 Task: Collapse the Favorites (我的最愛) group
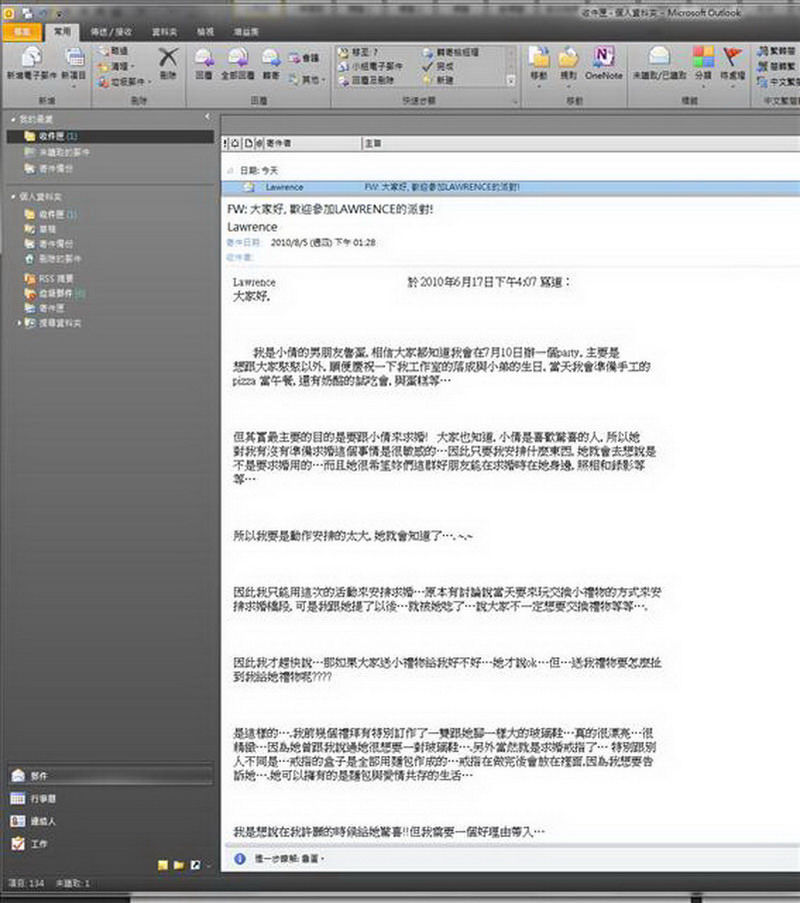(x=13, y=119)
